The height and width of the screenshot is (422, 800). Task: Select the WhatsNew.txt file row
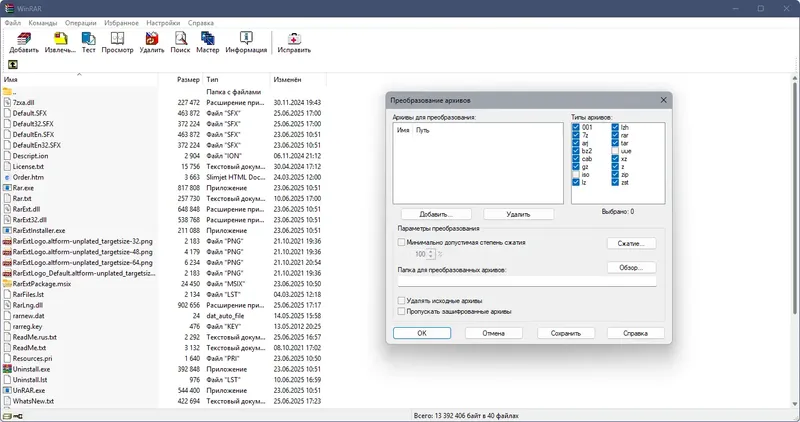163,401
